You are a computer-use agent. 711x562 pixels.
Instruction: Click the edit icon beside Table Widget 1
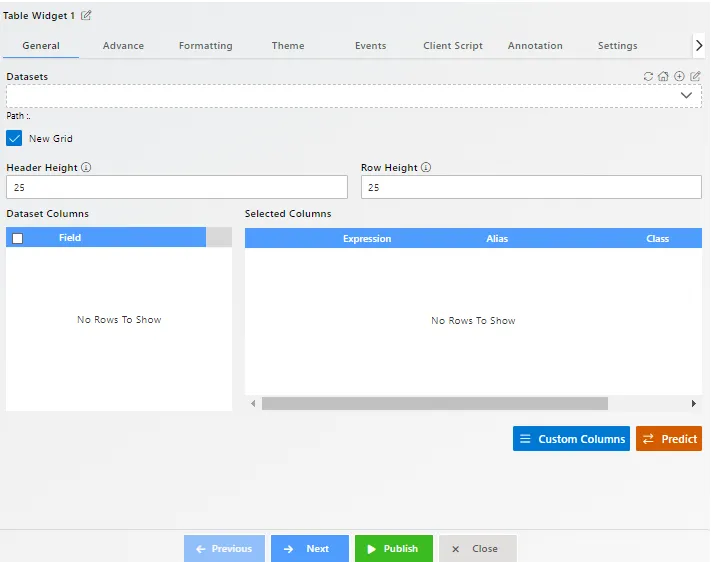[x=86, y=15]
